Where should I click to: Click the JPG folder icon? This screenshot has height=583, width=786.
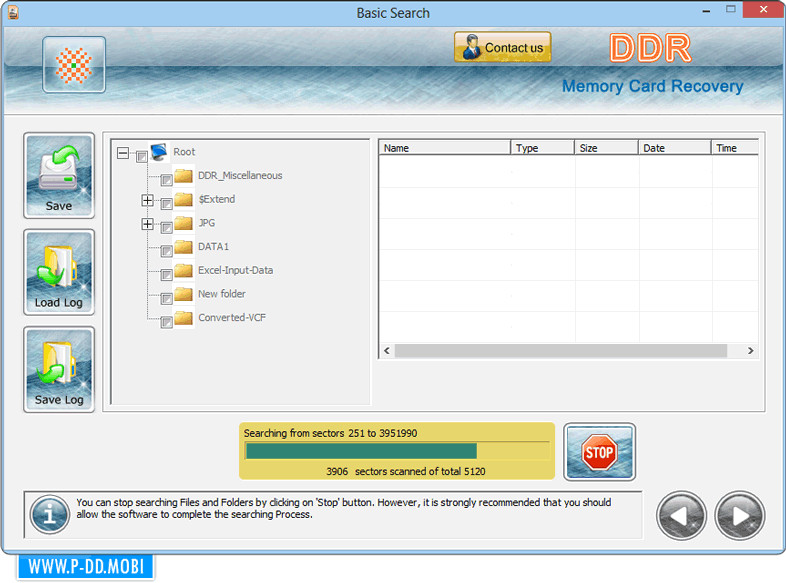[183, 223]
